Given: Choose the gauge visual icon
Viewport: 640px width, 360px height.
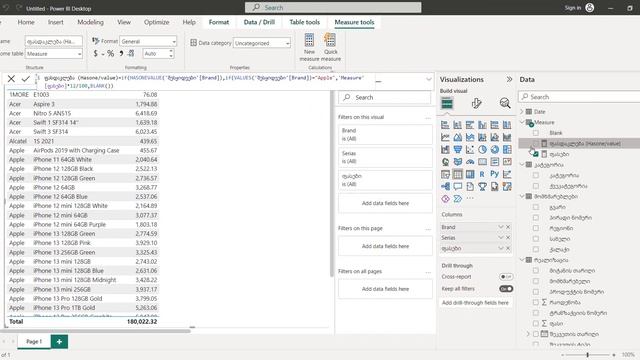Looking at the screenshot, I should coord(470,162).
